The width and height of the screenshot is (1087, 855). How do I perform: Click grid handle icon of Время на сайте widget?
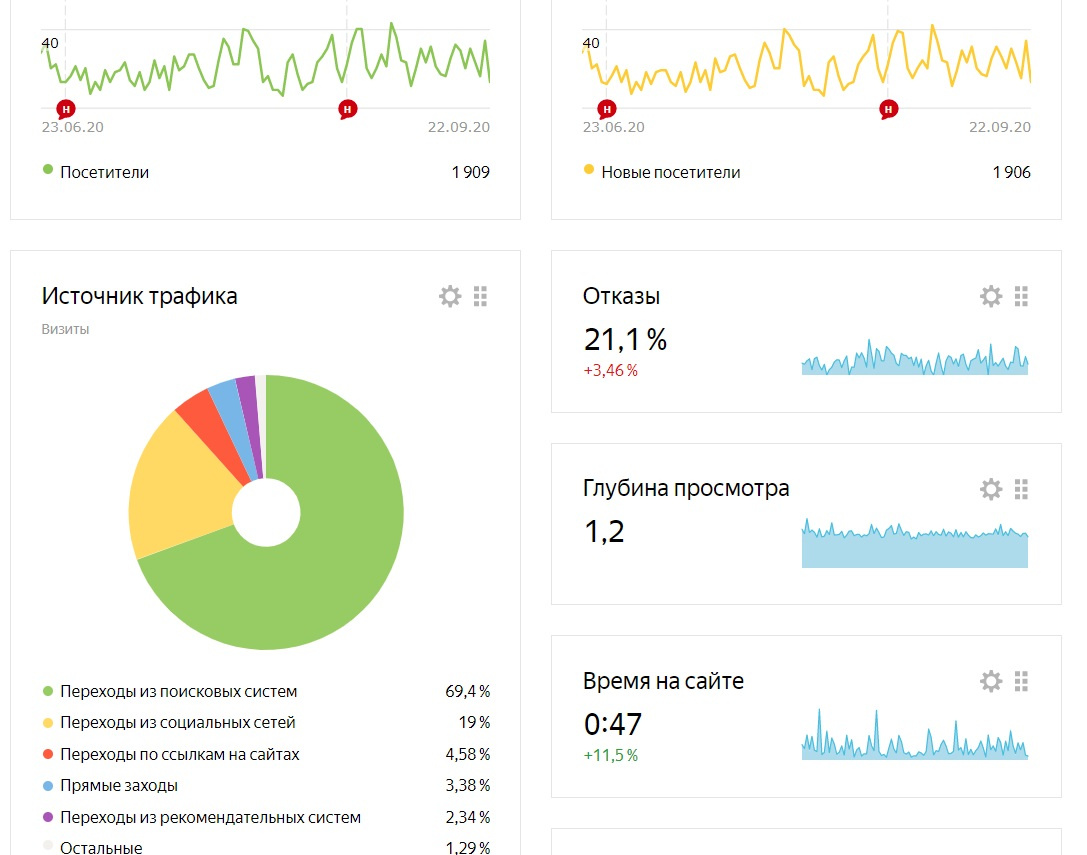click(1021, 681)
